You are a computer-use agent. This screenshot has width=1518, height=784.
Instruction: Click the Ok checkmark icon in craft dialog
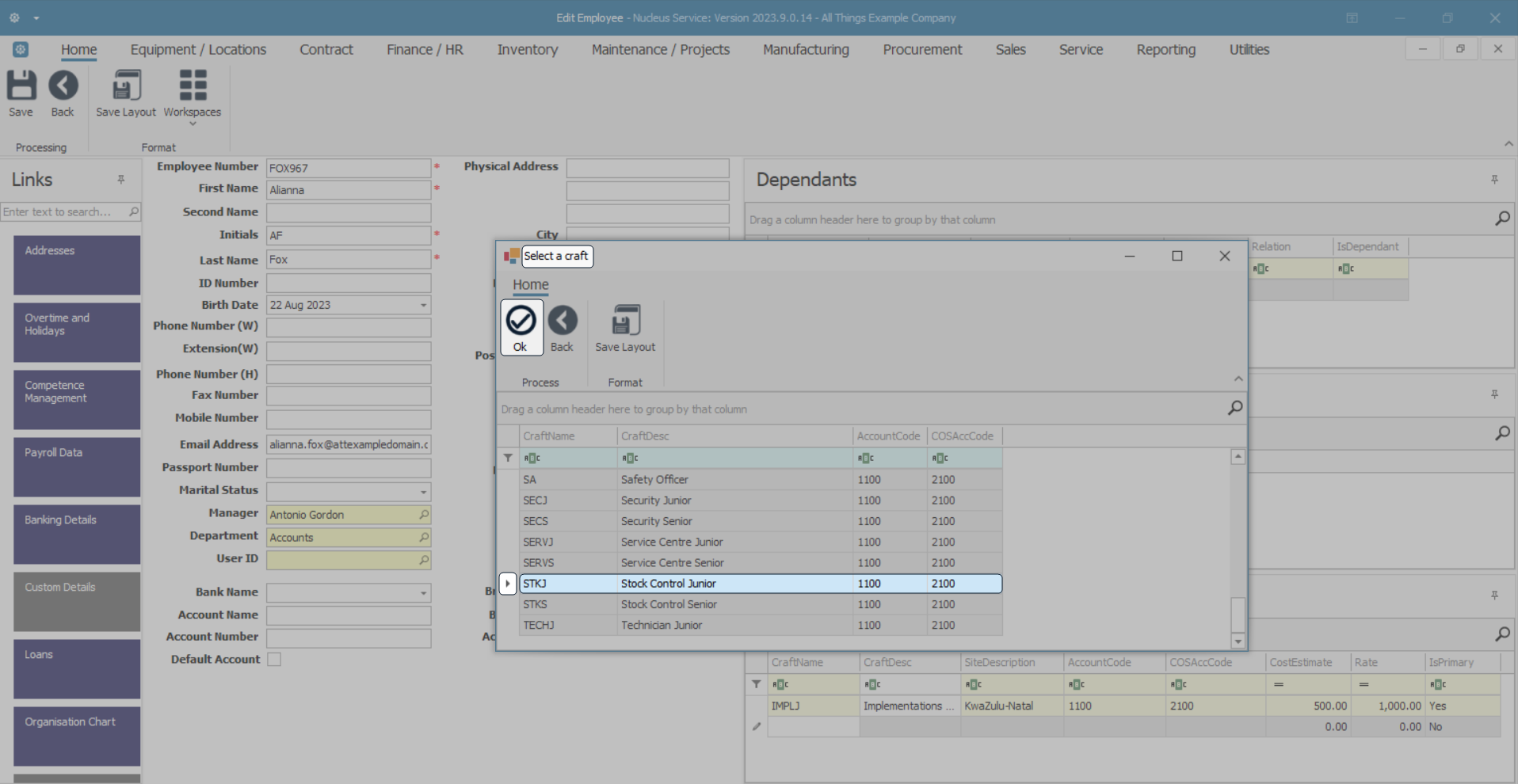pos(521,322)
